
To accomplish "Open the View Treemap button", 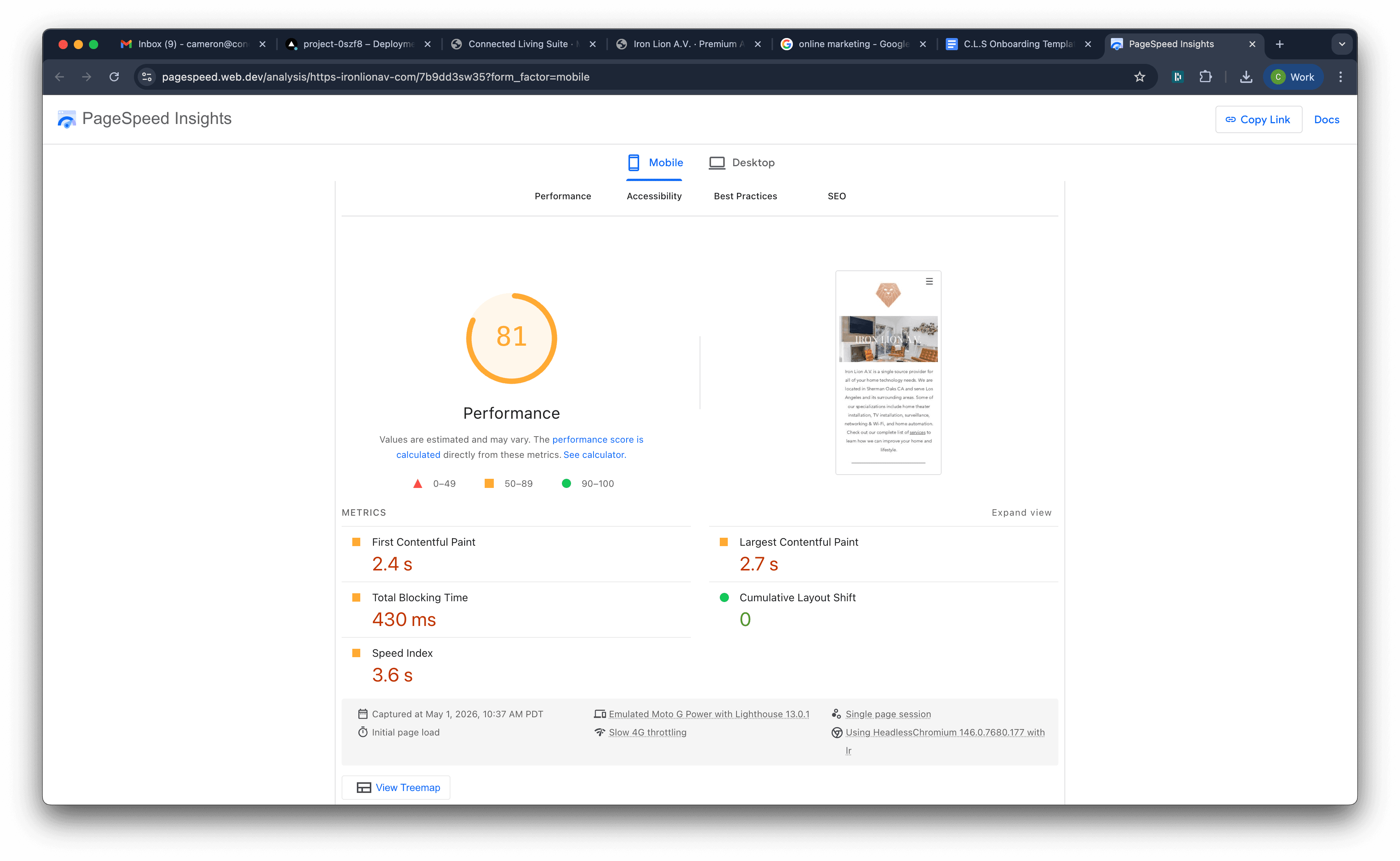I will click(x=396, y=788).
